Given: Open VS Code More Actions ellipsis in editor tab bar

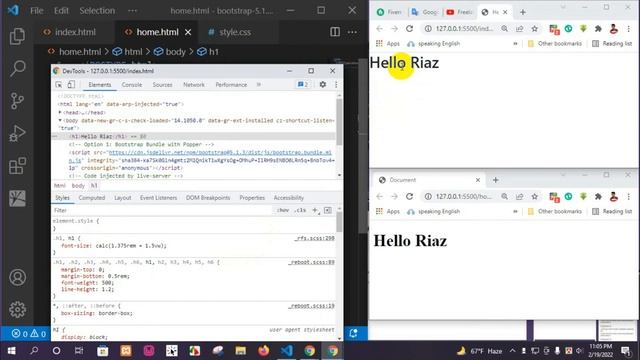Looking at the screenshot, I should 352,32.
